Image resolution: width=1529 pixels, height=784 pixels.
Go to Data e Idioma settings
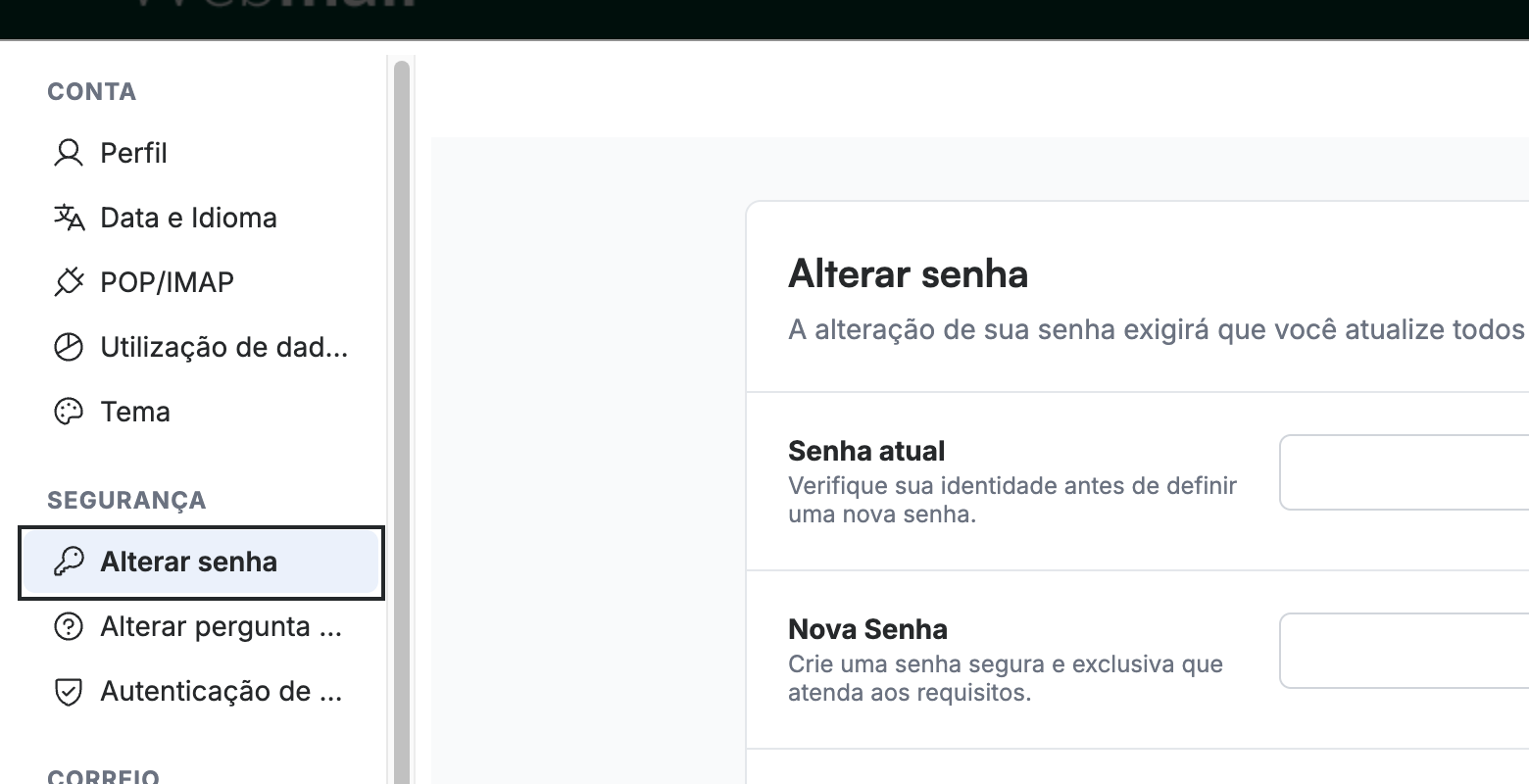[x=188, y=218]
